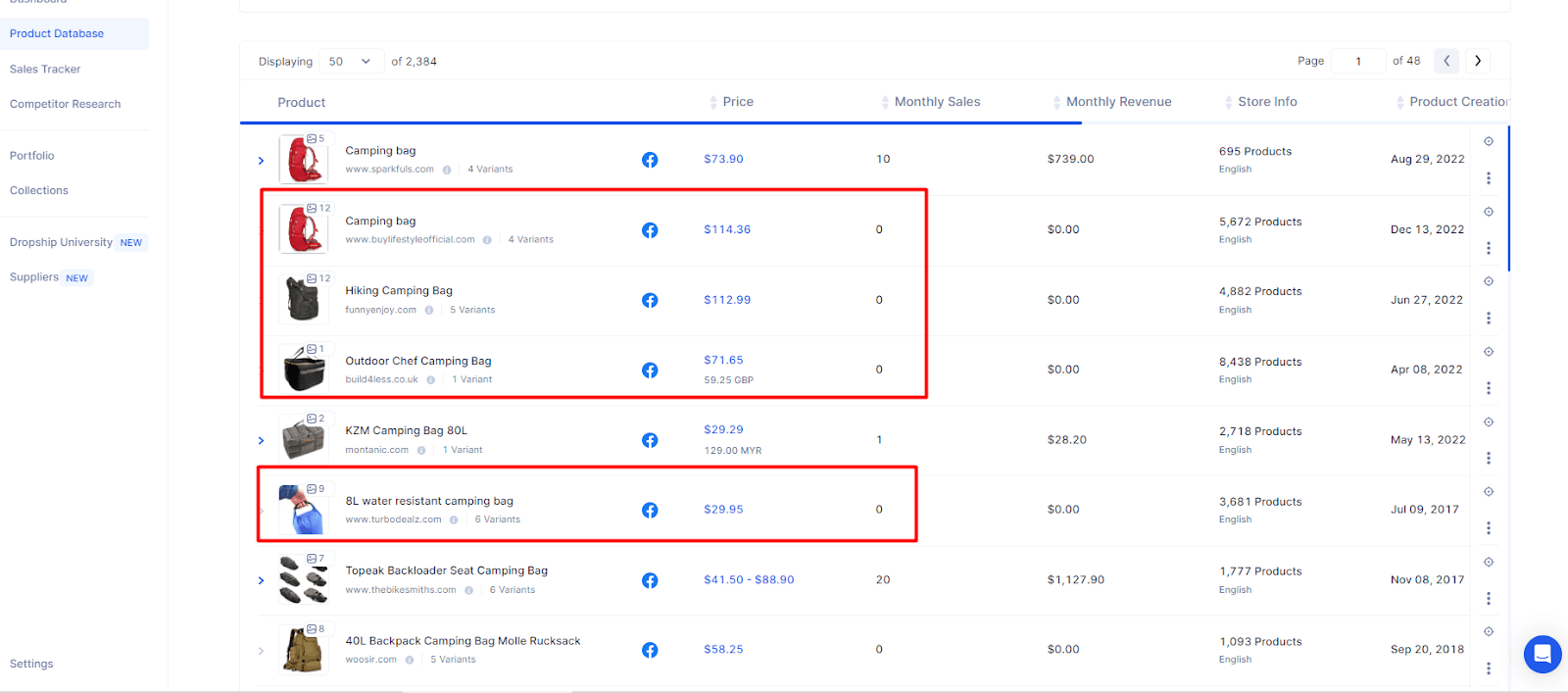The image size is (1568, 693).
Task: Click Facebook icon for KZM Camping Bag 80L
Action: pos(650,440)
